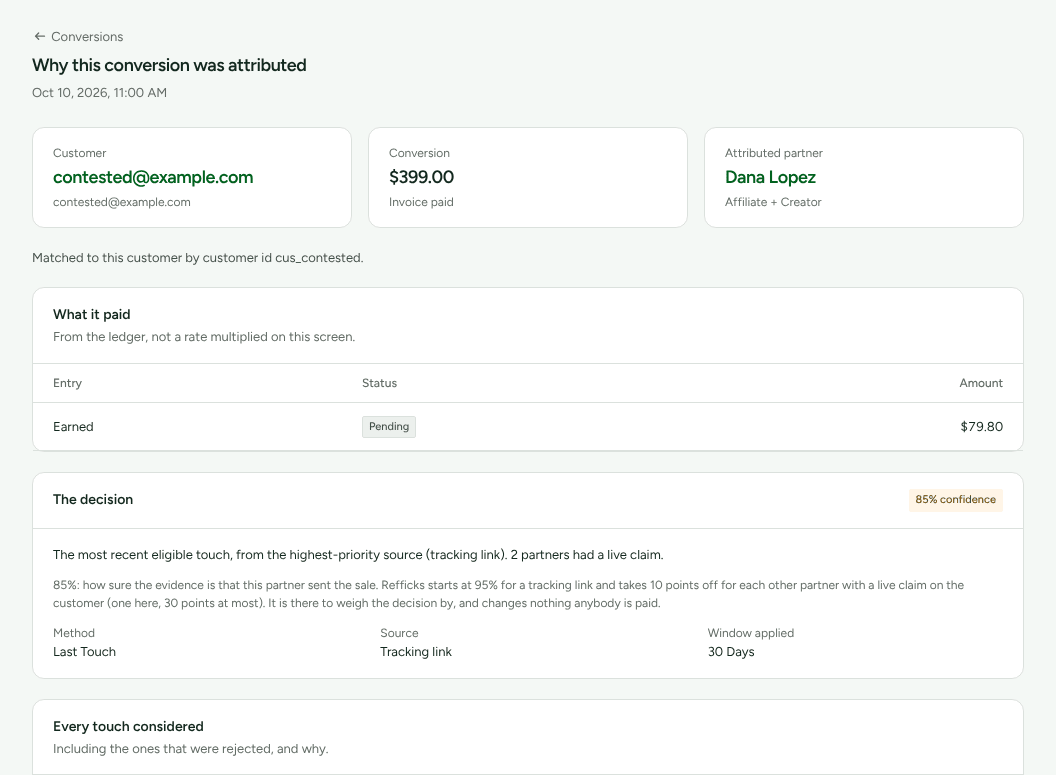The height and width of the screenshot is (775, 1056).
Task: Open attributed partner Dana Lopez
Action: (x=770, y=177)
